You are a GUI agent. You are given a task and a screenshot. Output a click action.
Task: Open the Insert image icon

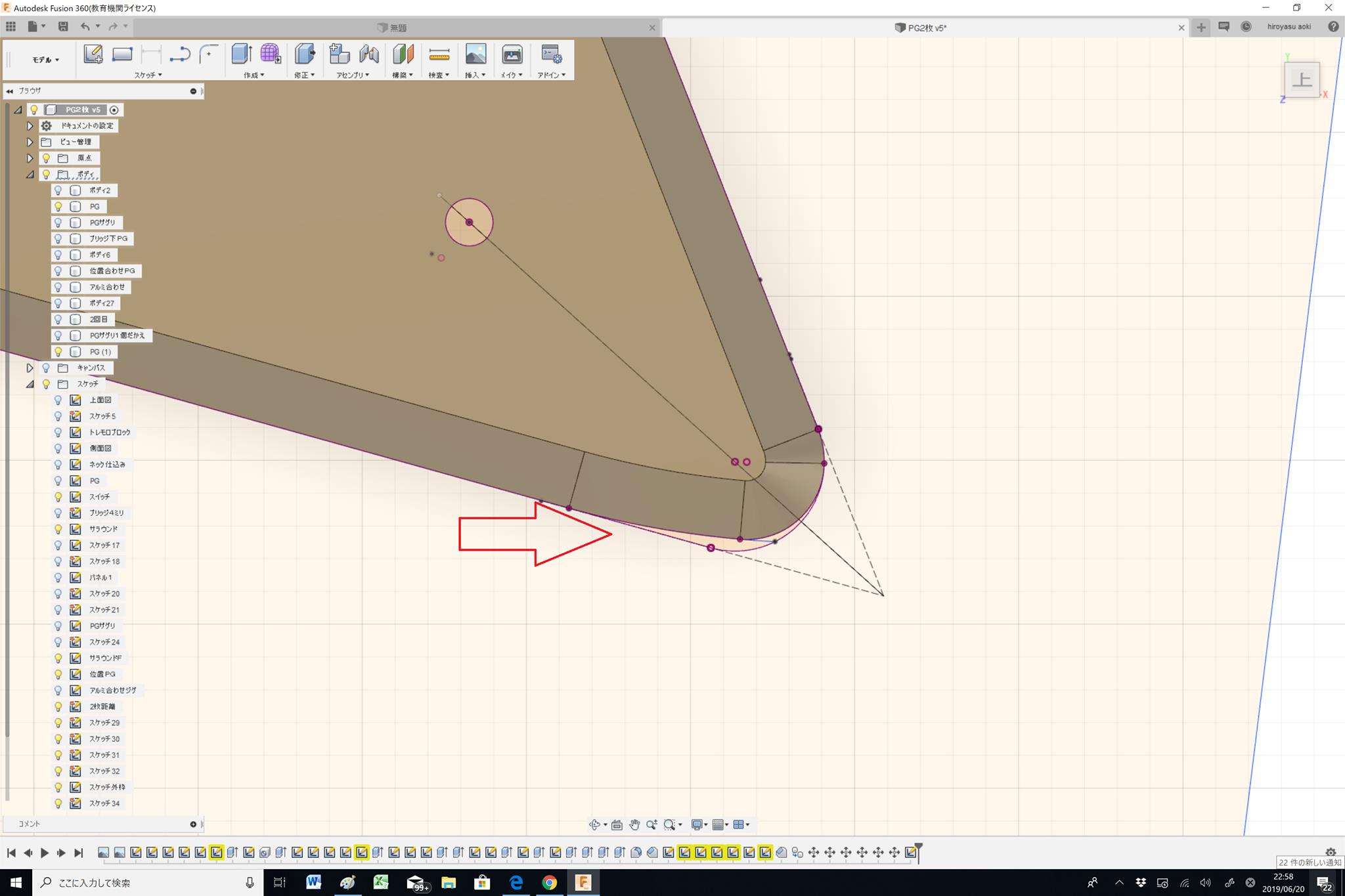475,54
